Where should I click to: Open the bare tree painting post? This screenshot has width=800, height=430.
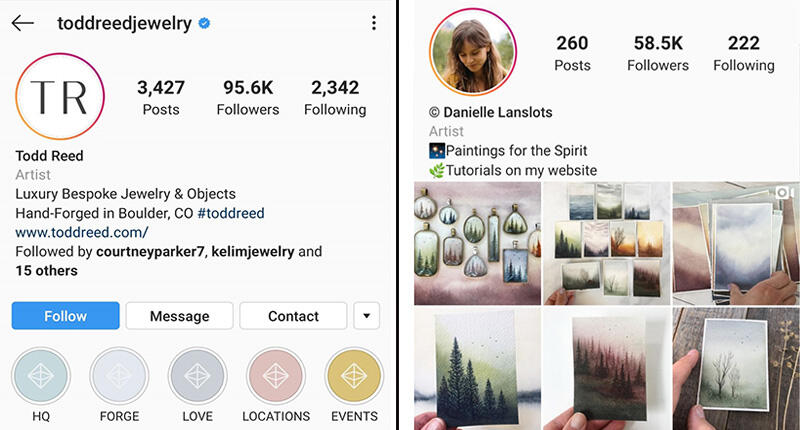[736, 369]
